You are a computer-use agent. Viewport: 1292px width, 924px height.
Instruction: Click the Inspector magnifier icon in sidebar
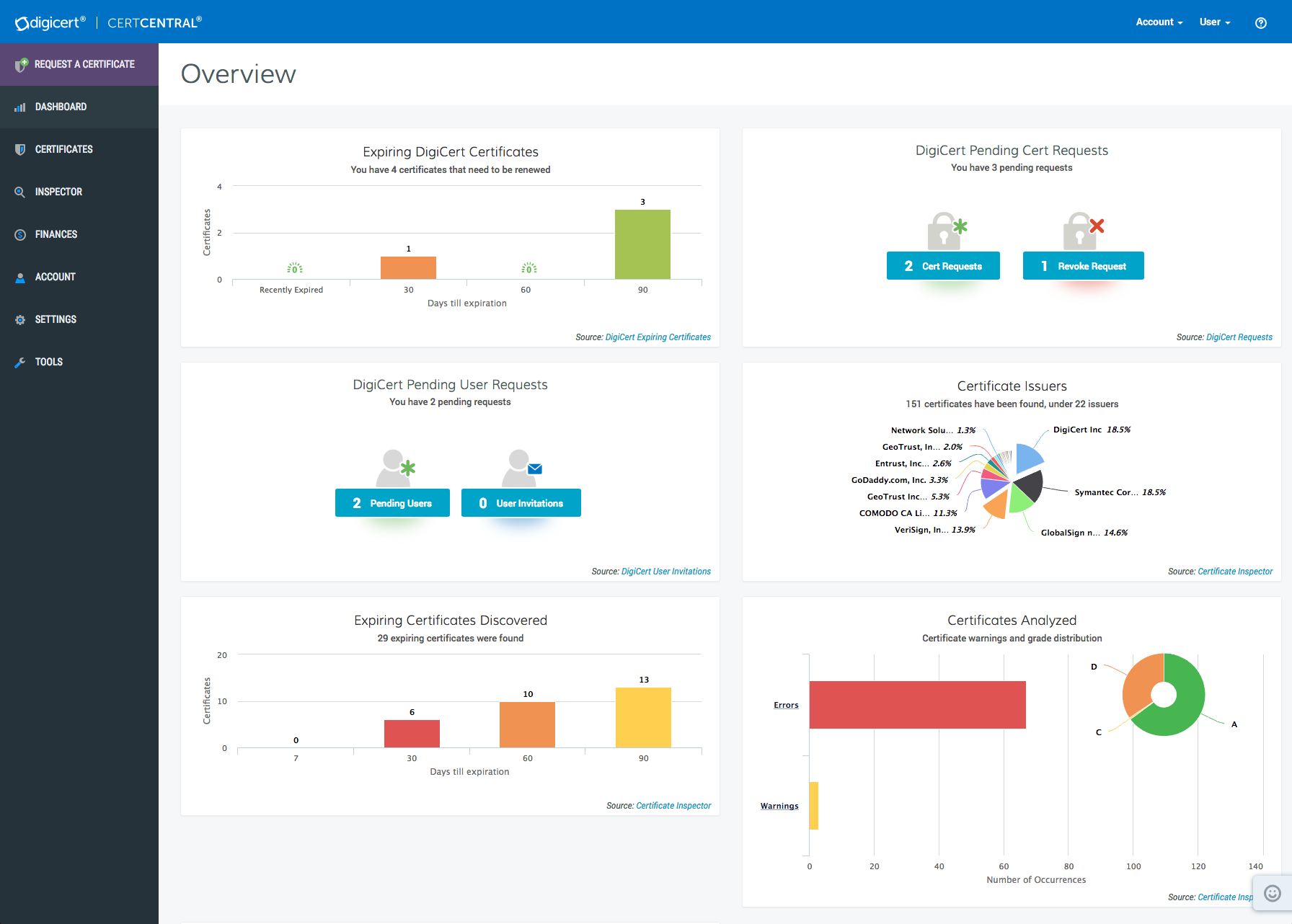20,192
